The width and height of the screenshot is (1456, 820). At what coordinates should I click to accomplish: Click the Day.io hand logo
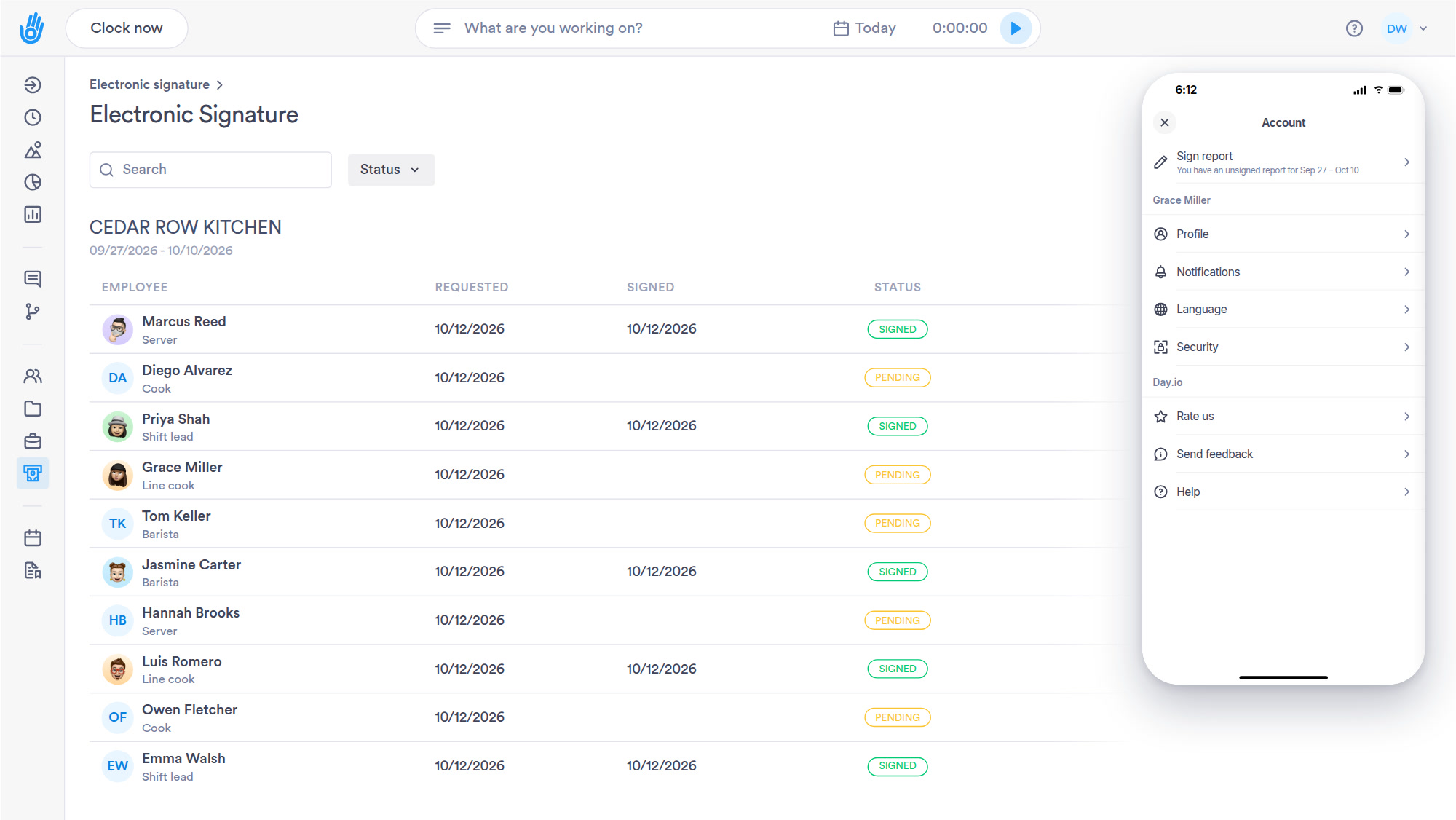[x=32, y=28]
